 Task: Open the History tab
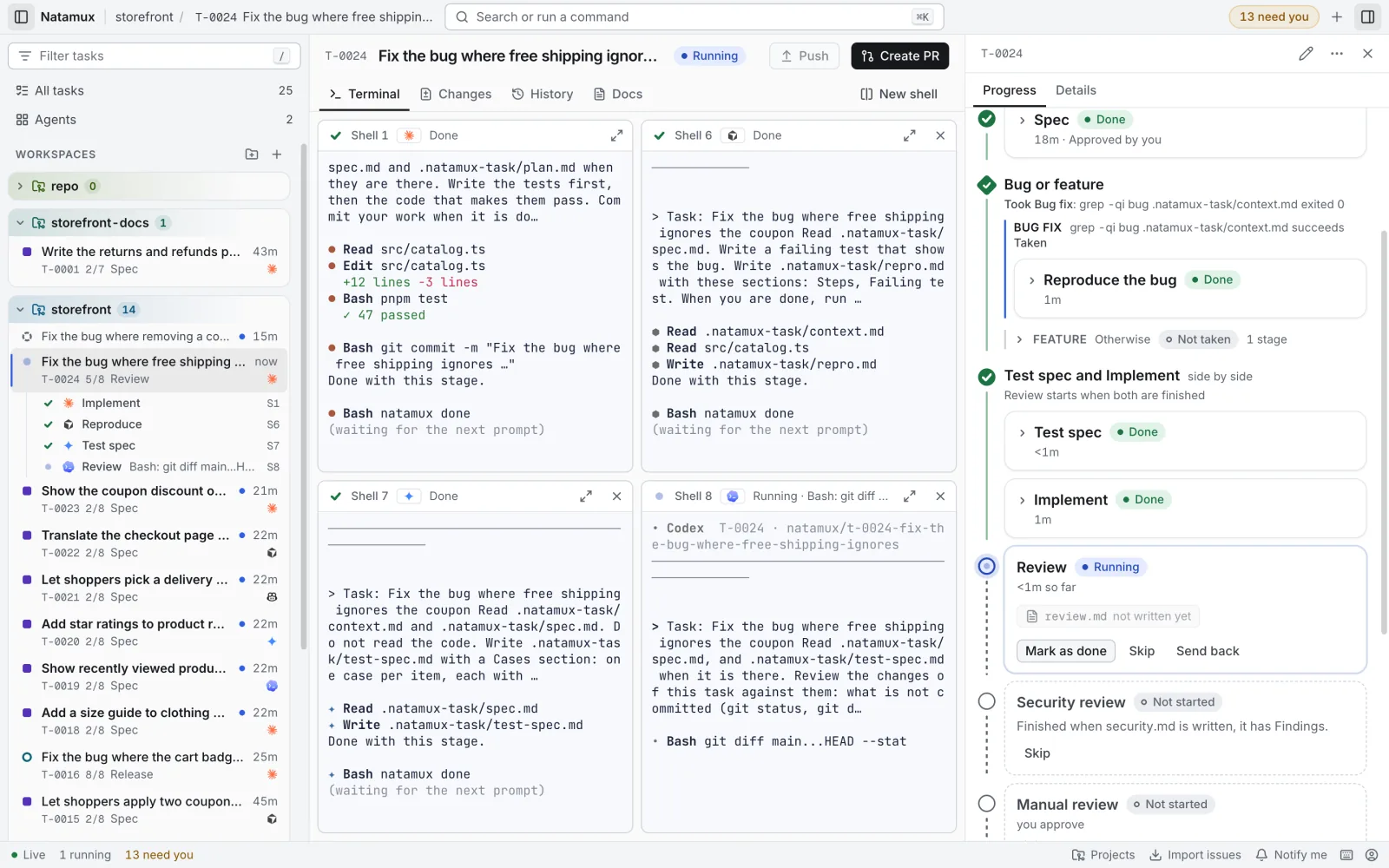point(543,94)
